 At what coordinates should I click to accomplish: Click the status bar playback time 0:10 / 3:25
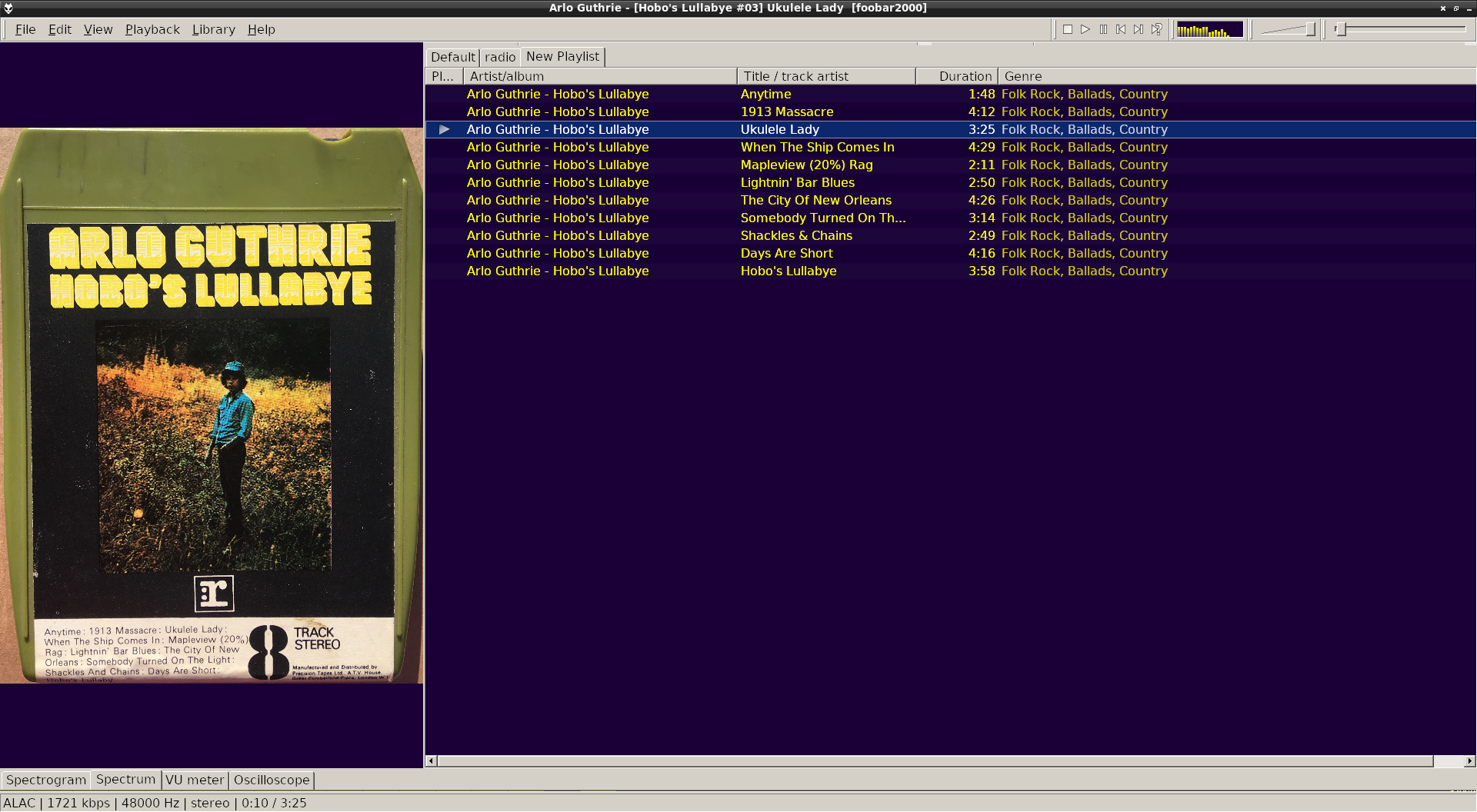[274, 804]
